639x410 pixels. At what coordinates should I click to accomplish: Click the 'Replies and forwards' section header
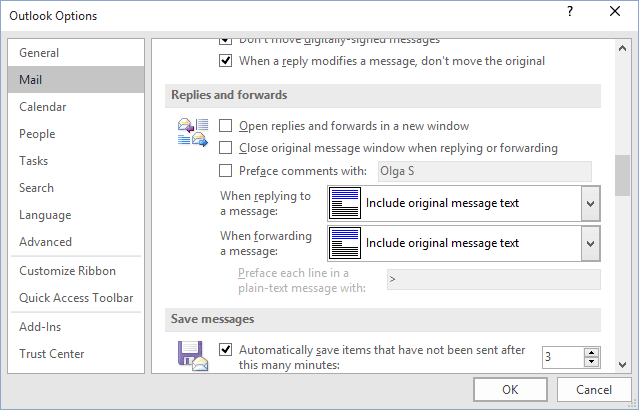[x=383, y=95]
